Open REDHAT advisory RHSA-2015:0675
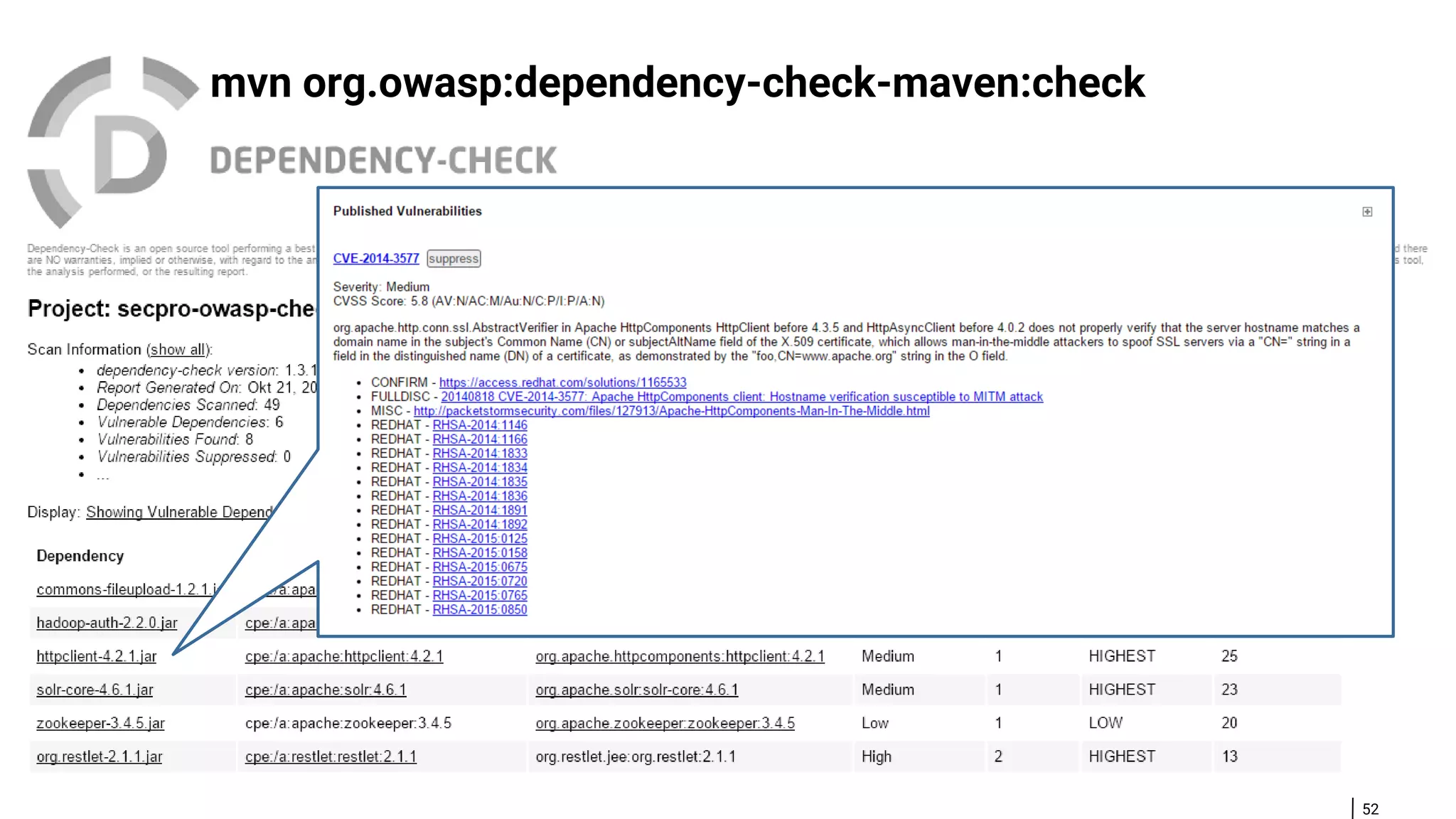This screenshot has height=819, width=1456. (x=480, y=567)
